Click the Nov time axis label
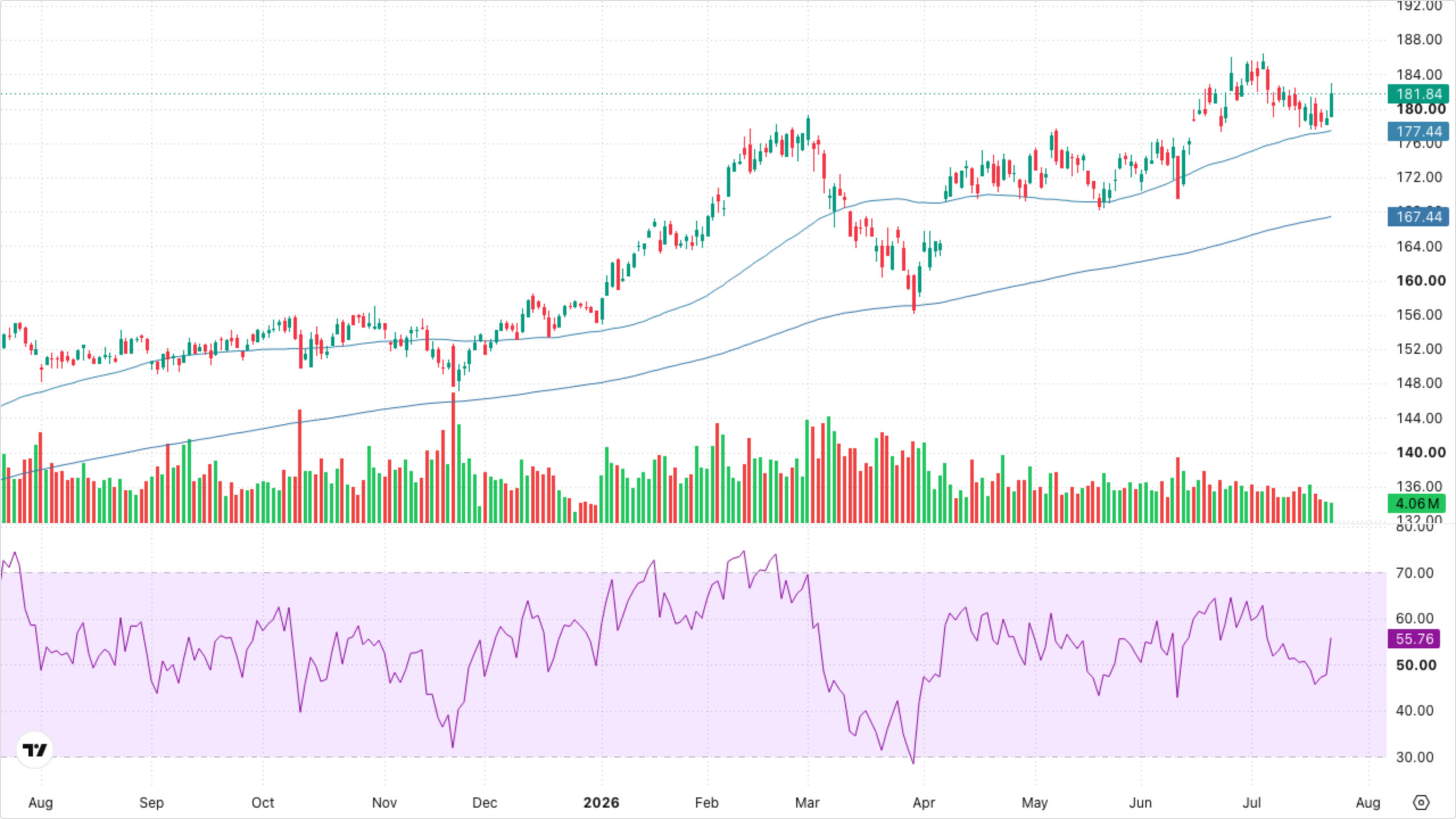This screenshot has height=819, width=1456. [384, 803]
